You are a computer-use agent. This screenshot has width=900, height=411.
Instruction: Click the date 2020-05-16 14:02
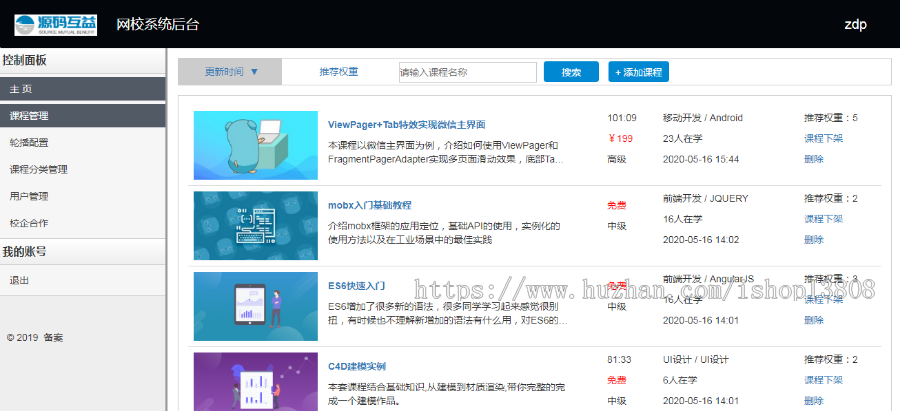(x=701, y=239)
